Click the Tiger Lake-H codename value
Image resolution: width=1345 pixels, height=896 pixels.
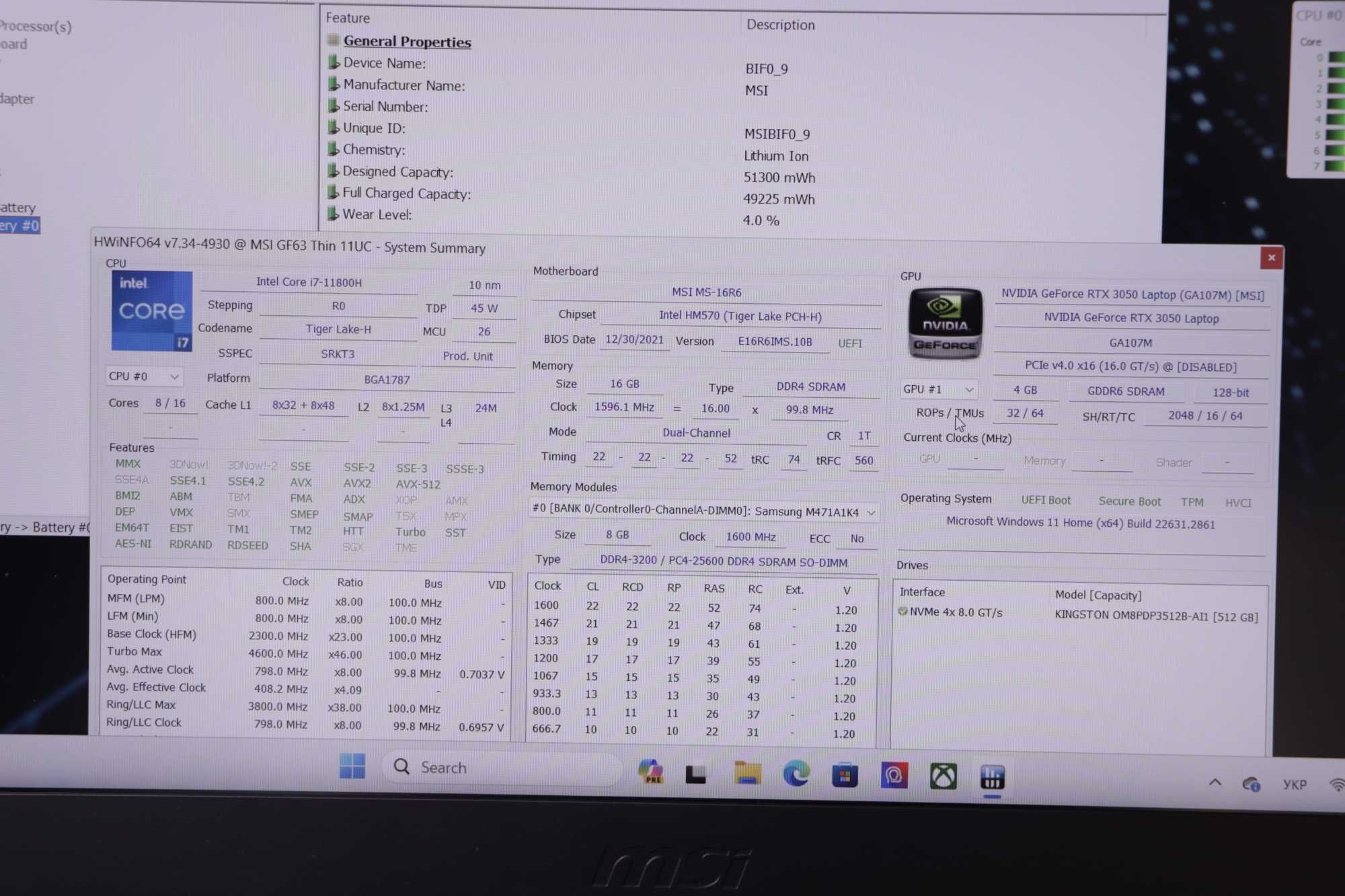pyautogui.click(x=338, y=329)
